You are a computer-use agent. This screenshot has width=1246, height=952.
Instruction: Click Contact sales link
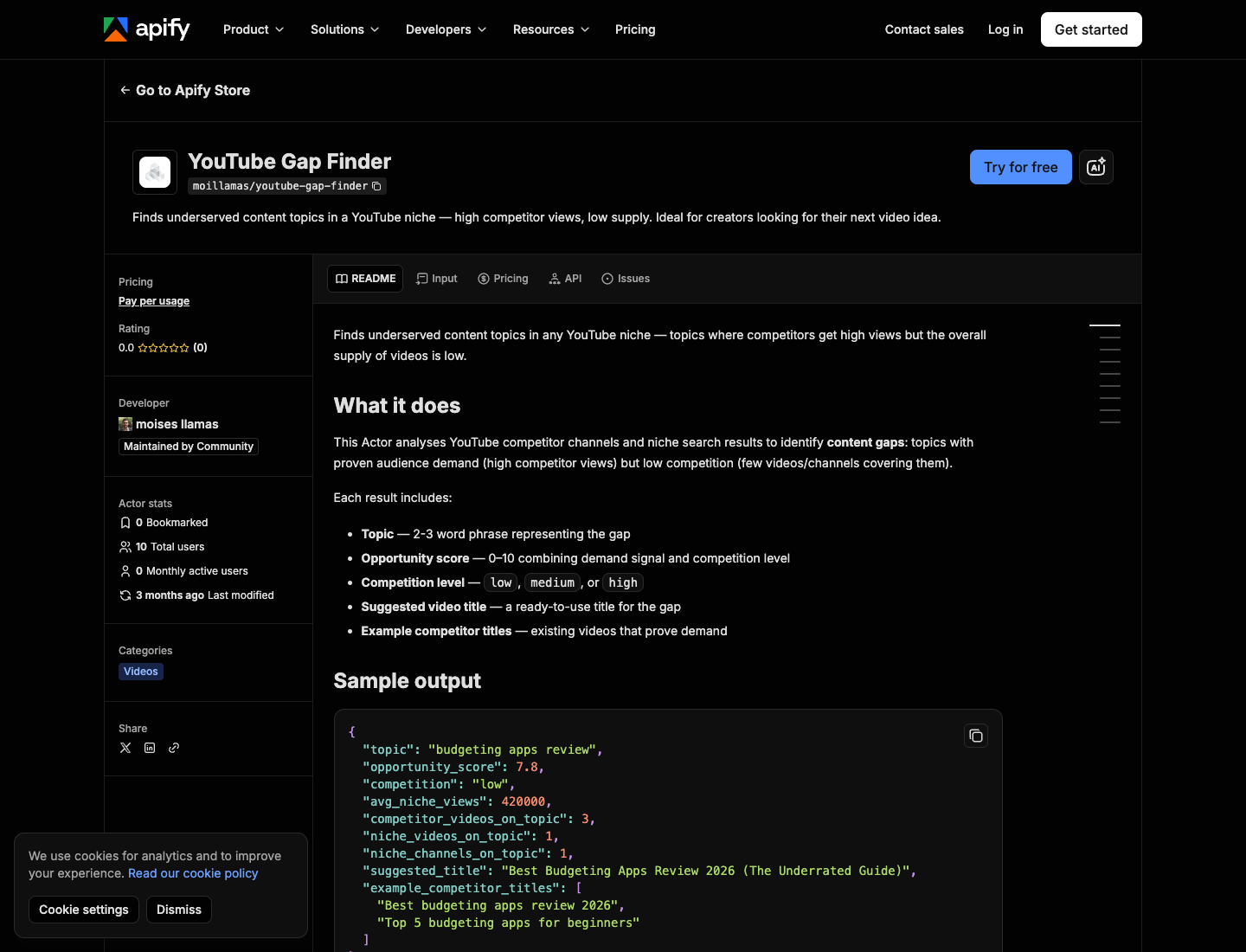click(x=924, y=29)
